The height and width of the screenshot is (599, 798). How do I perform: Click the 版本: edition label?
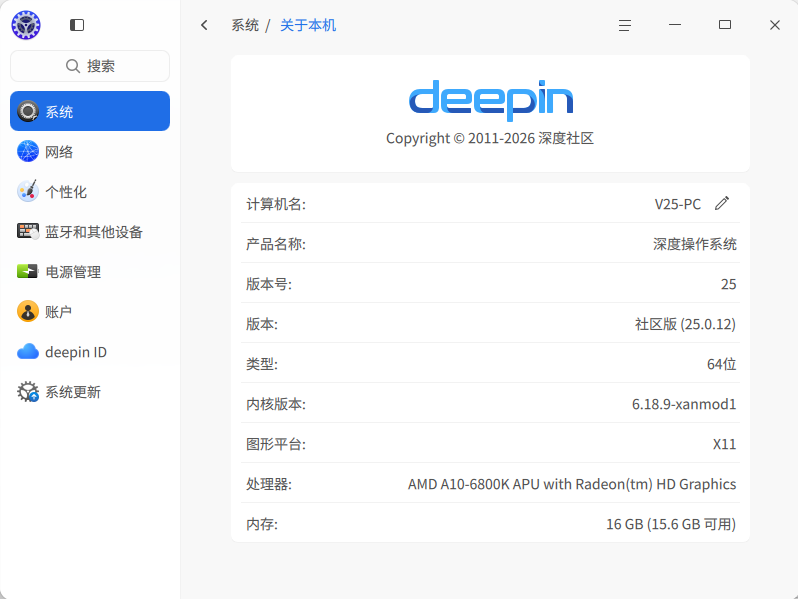(x=262, y=324)
